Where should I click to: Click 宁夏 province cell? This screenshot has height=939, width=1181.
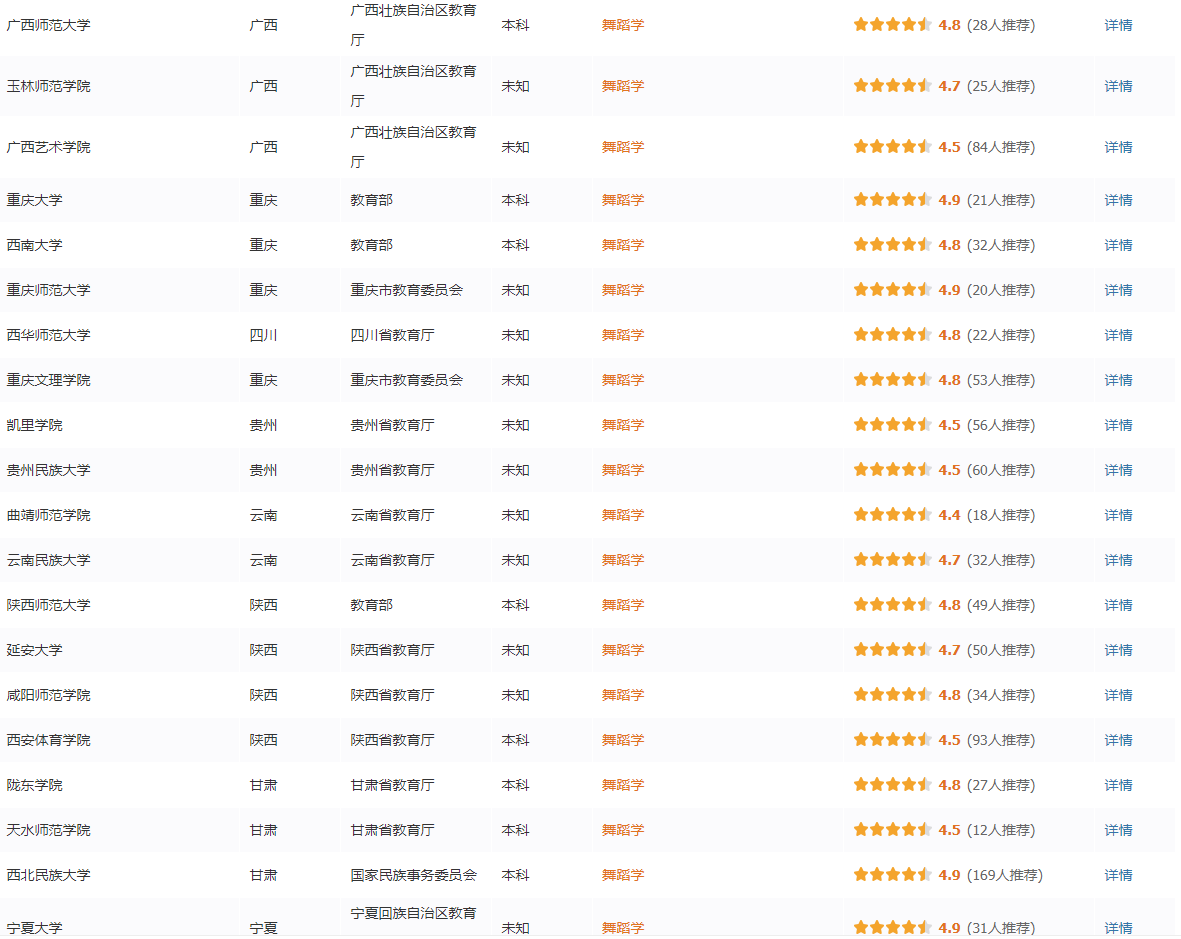264,928
